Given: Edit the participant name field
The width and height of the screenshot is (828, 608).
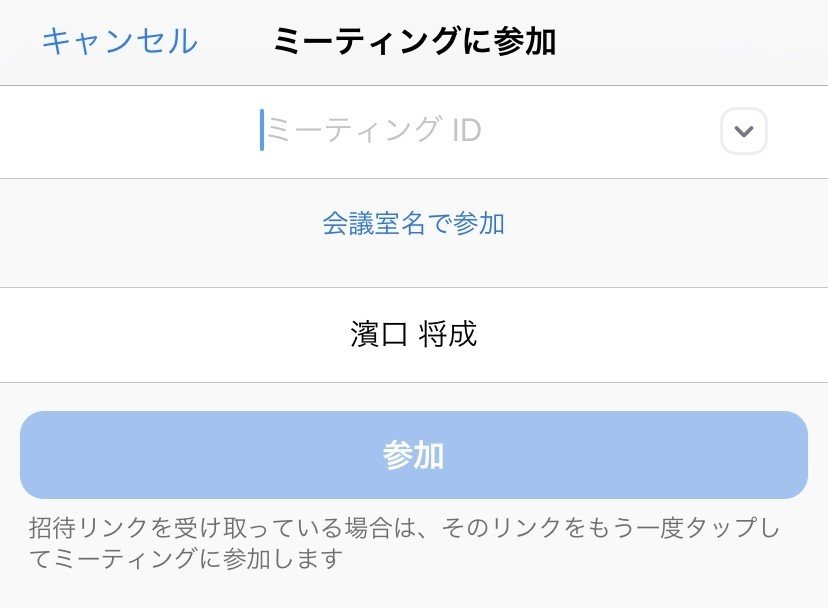Looking at the screenshot, I should click(414, 335).
